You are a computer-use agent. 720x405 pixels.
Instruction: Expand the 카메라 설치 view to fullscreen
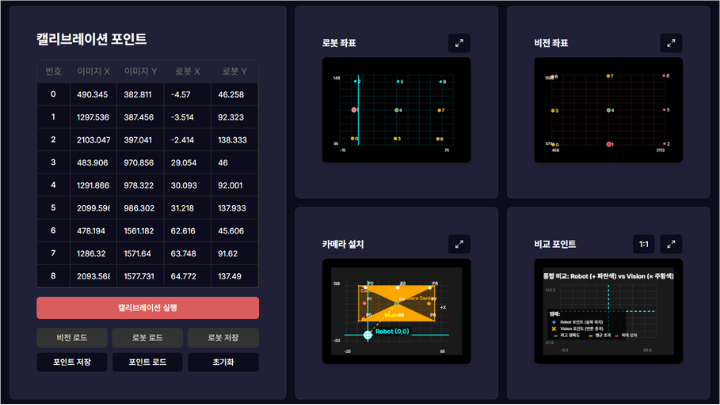tap(458, 243)
